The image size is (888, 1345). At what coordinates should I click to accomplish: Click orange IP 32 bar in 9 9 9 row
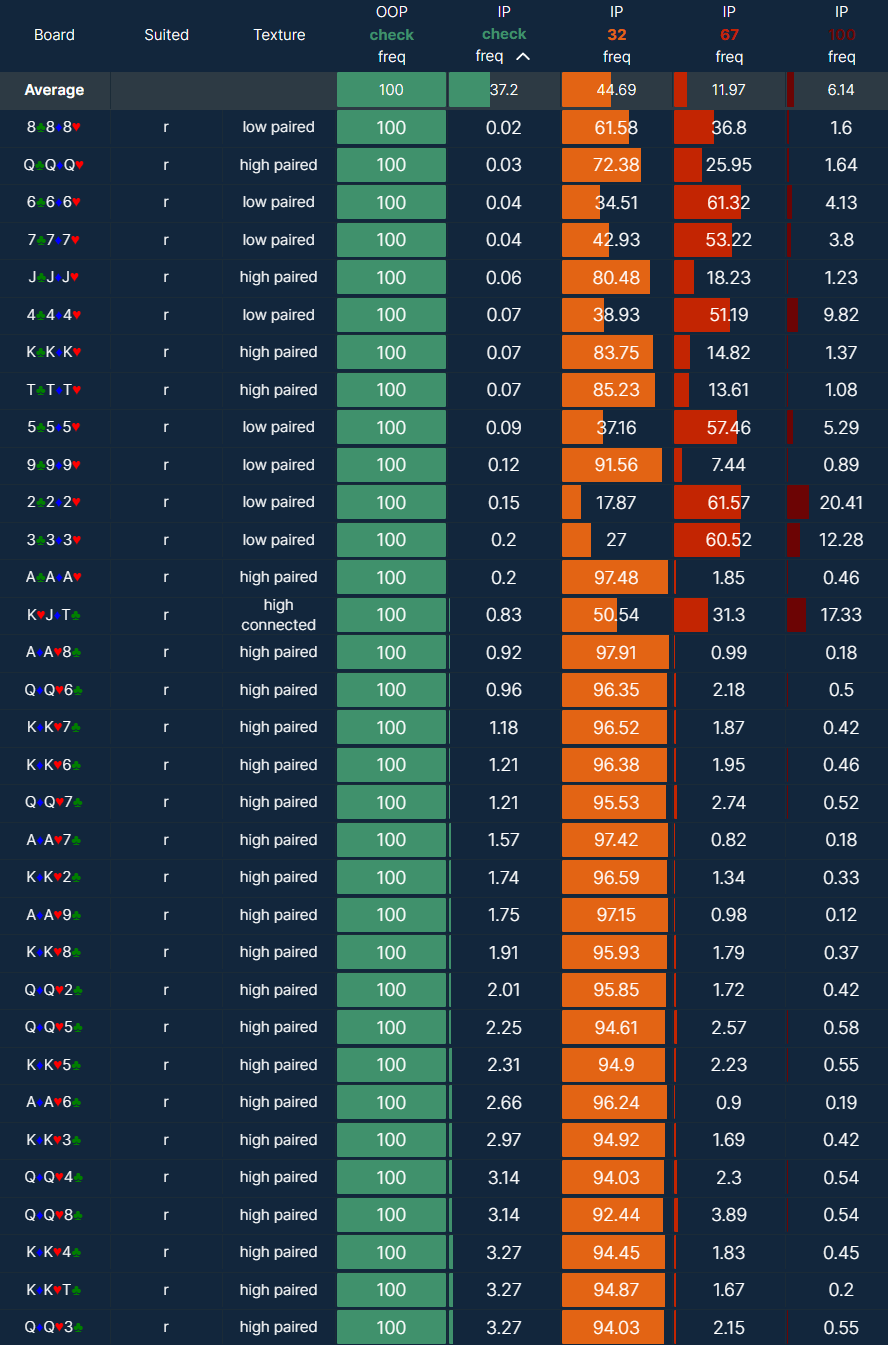tap(611, 465)
